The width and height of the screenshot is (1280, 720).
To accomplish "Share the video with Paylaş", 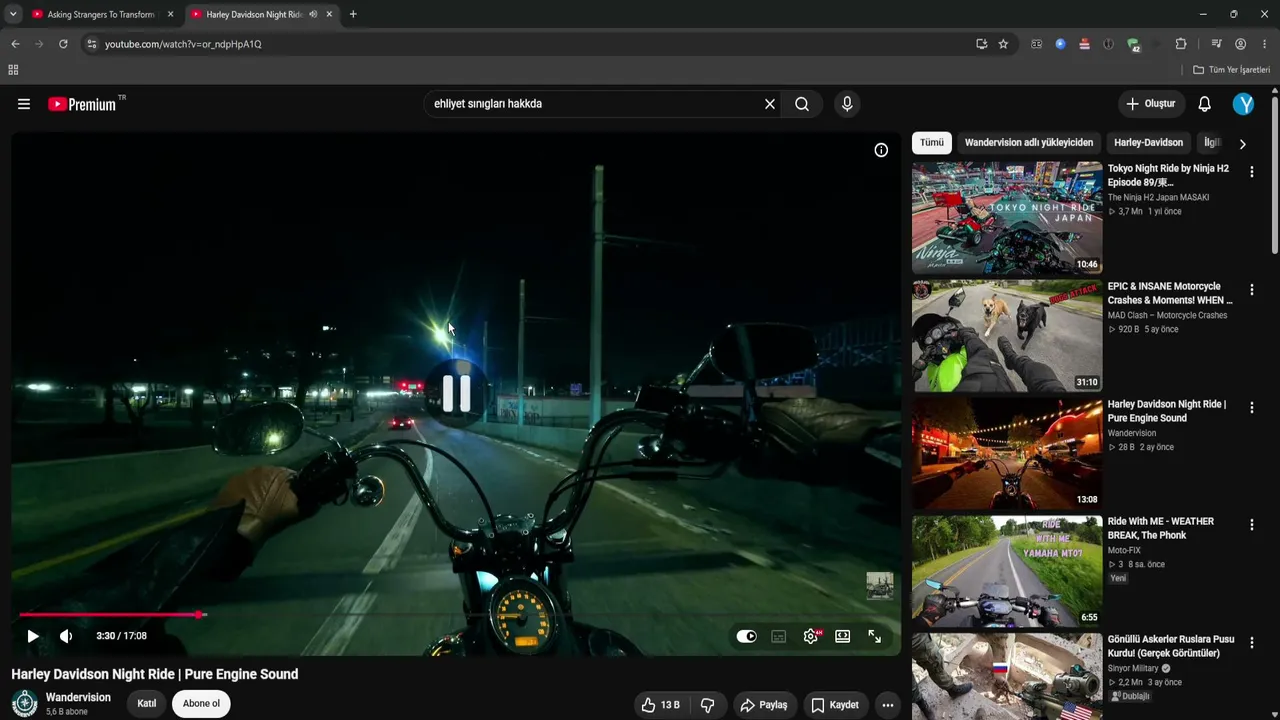I will click(x=764, y=705).
